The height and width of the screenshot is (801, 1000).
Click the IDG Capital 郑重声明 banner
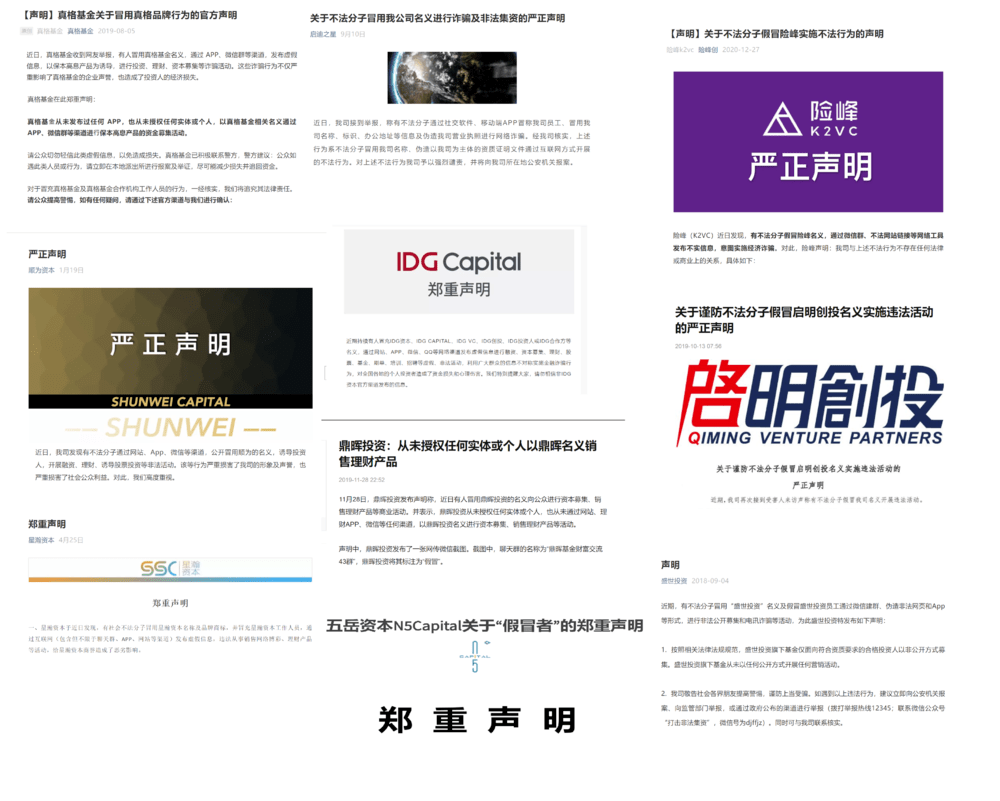pos(459,271)
